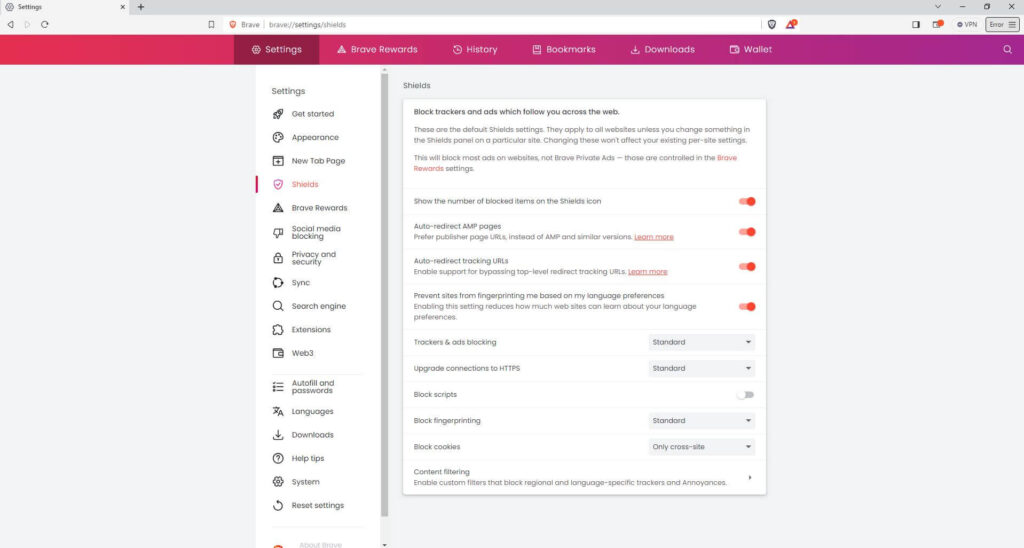Go back with the back arrow
1024x548 pixels.
(10, 24)
